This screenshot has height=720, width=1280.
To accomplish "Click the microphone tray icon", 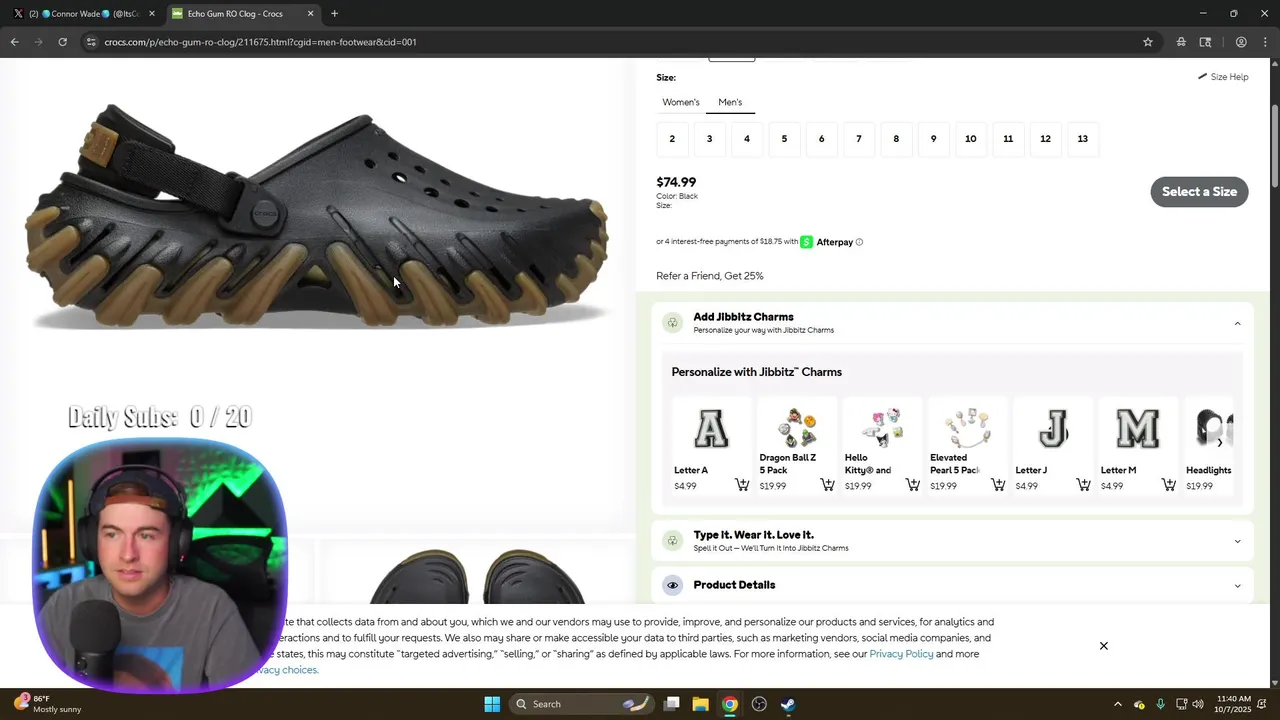I will pos(1160,704).
